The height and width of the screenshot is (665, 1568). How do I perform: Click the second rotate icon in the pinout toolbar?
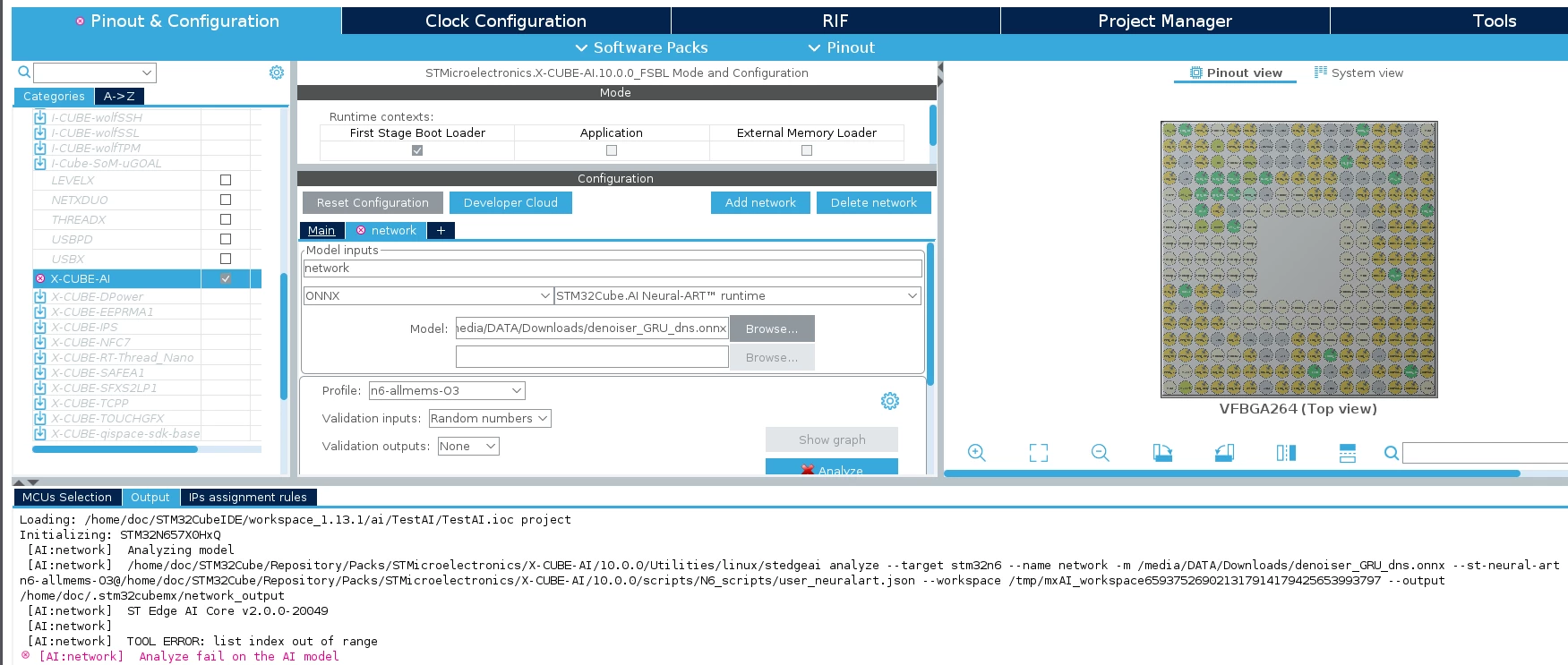(1224, 453)
